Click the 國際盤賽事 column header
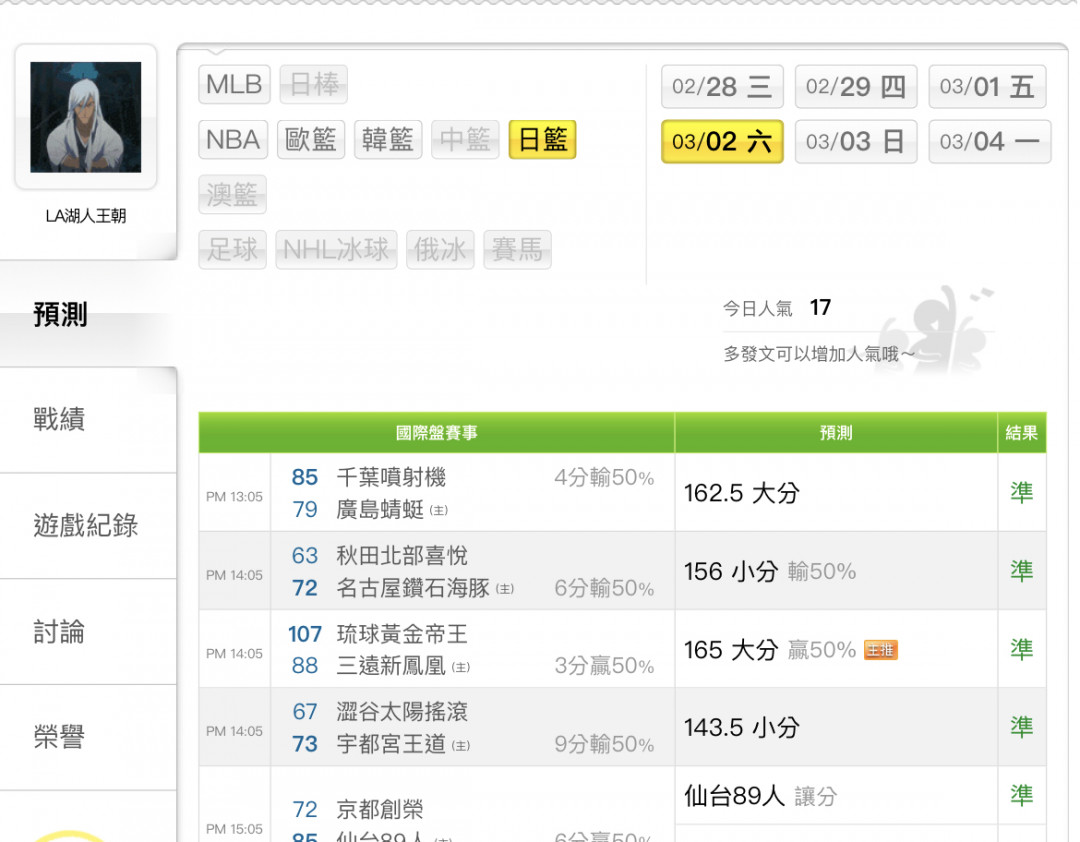Viewport: 1080px width, 842px height. pos(437,433)
